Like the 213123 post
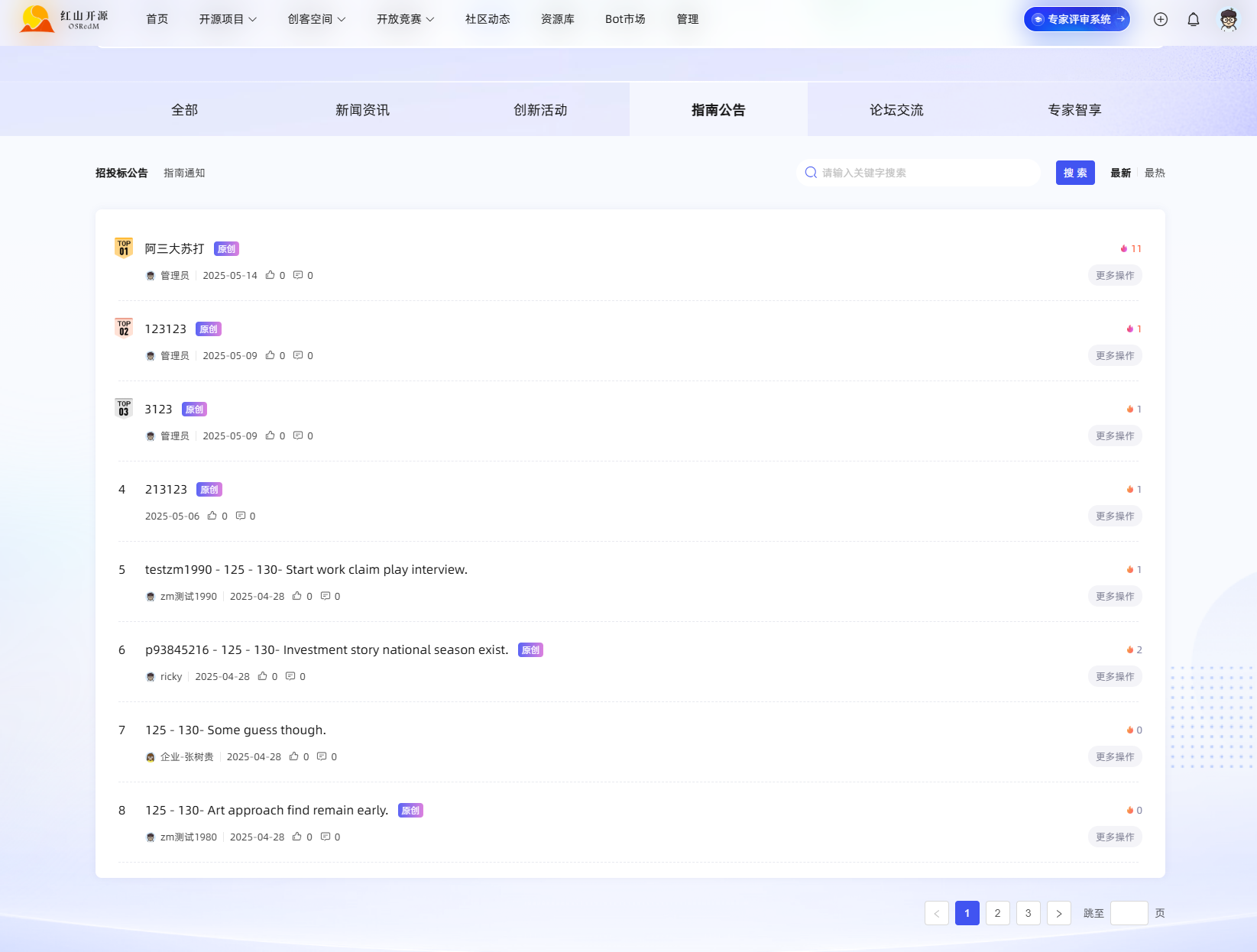Viewport: 1257px width, 952px height. (x=212, y=516)
